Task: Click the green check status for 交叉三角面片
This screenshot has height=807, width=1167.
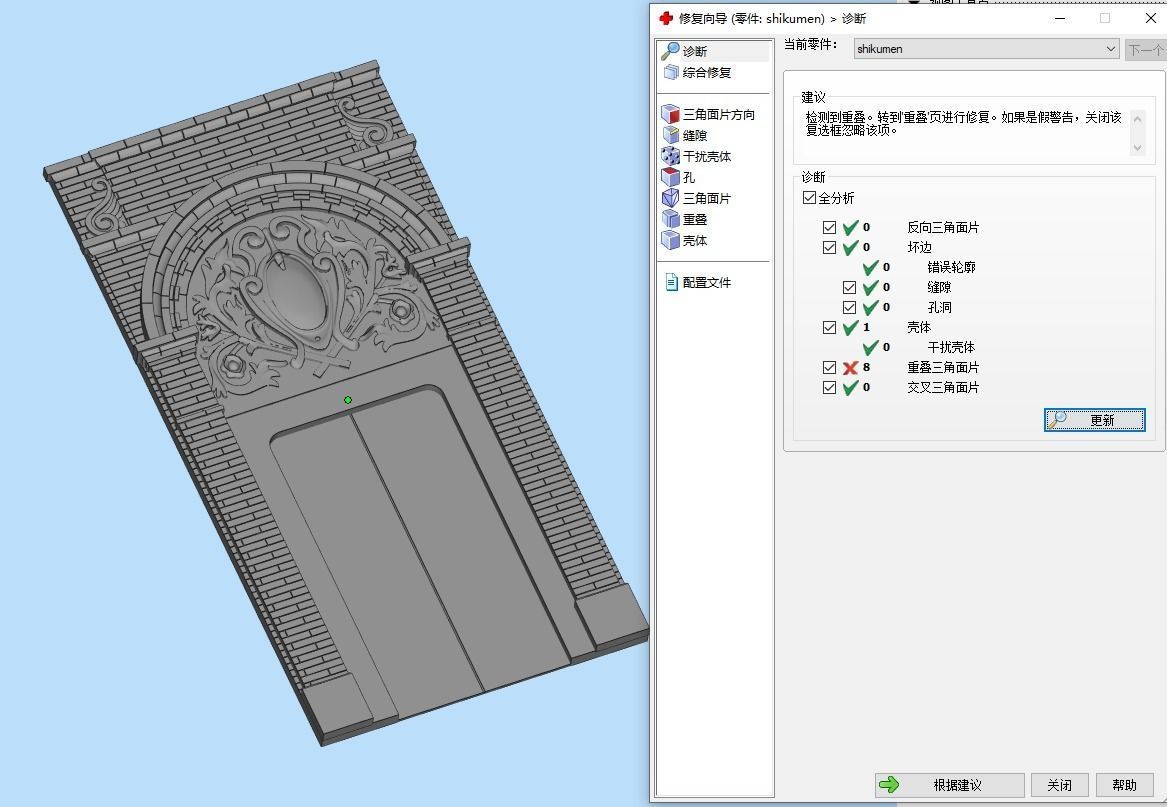Action: click(851, 388)
